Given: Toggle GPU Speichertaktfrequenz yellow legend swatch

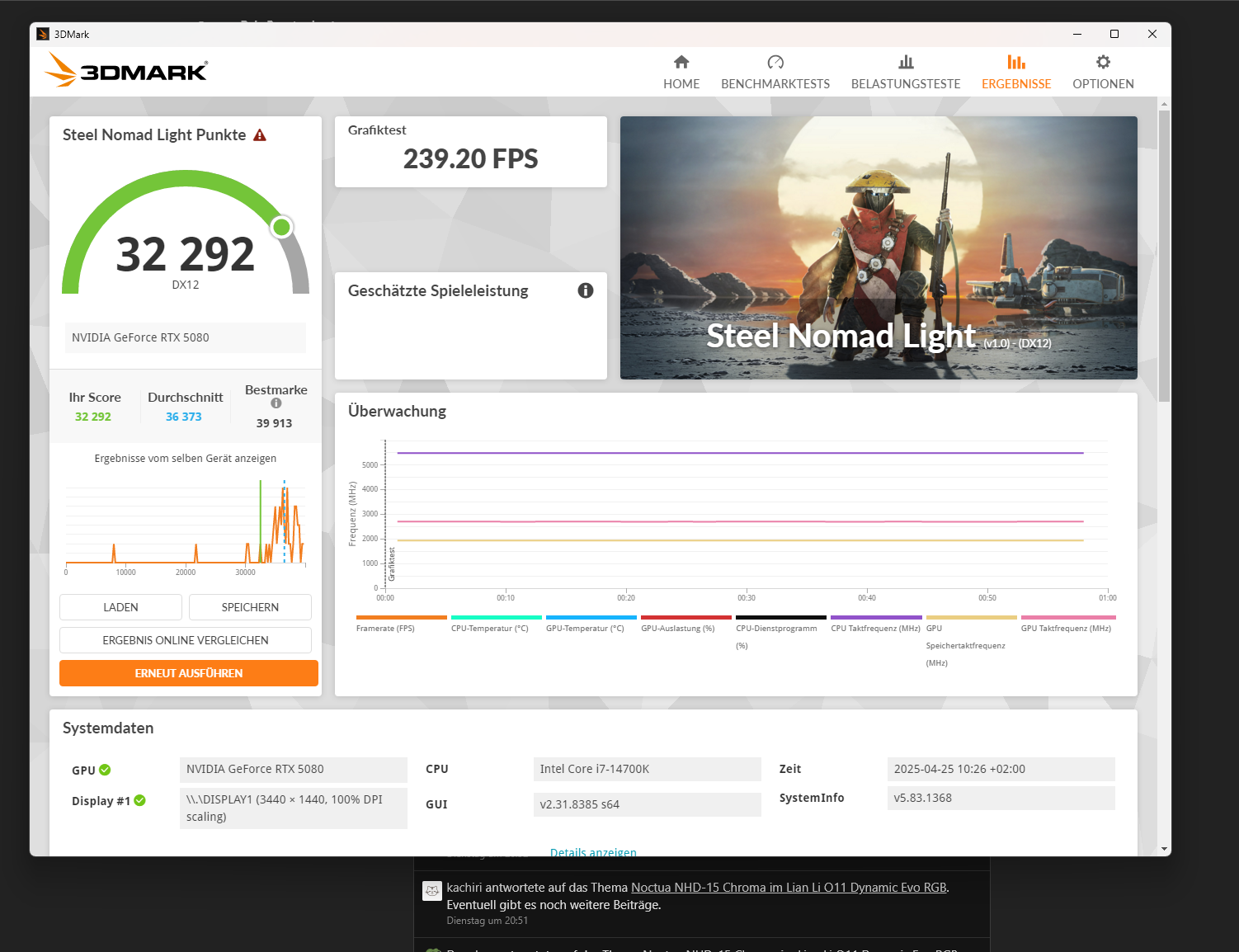Looking at the screenshot, I should tap(972, 617).
